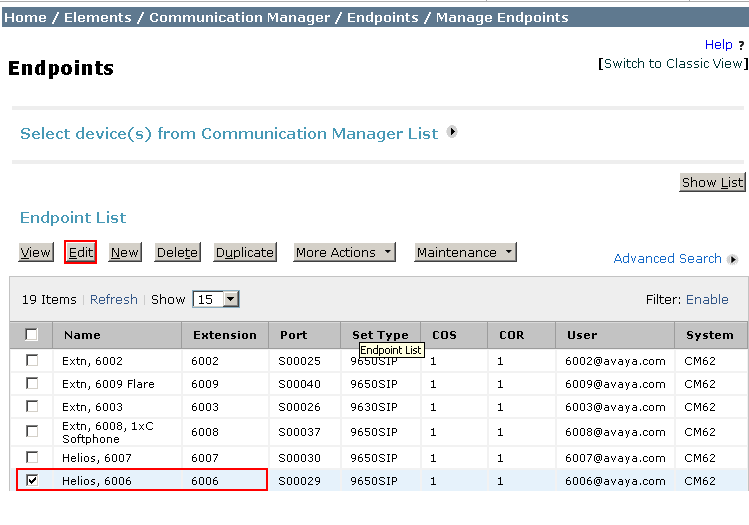Click Switch to Classic View link
The width and height of the screenshot is (749, 525).
pos(674,63)
